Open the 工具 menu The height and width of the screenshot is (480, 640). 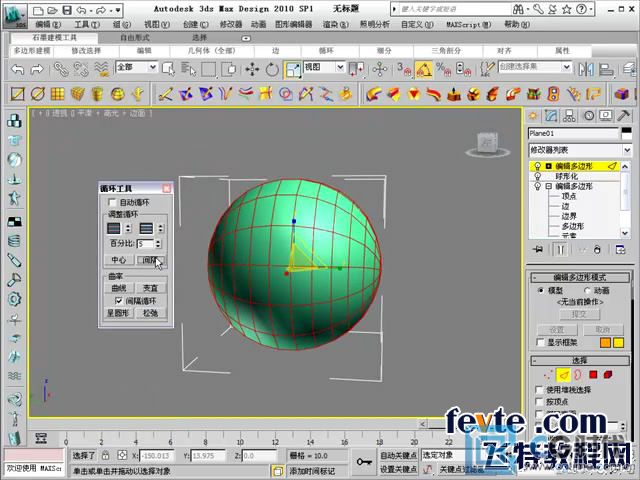87,24
